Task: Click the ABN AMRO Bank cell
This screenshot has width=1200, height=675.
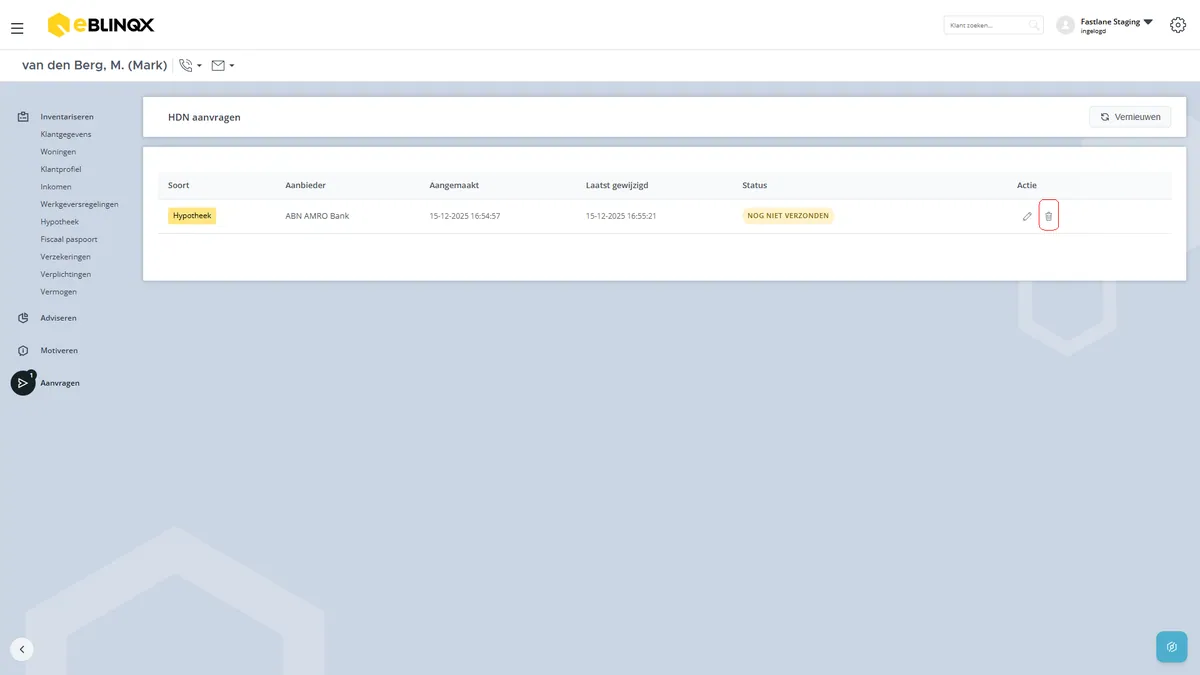Action: point(317,216)
